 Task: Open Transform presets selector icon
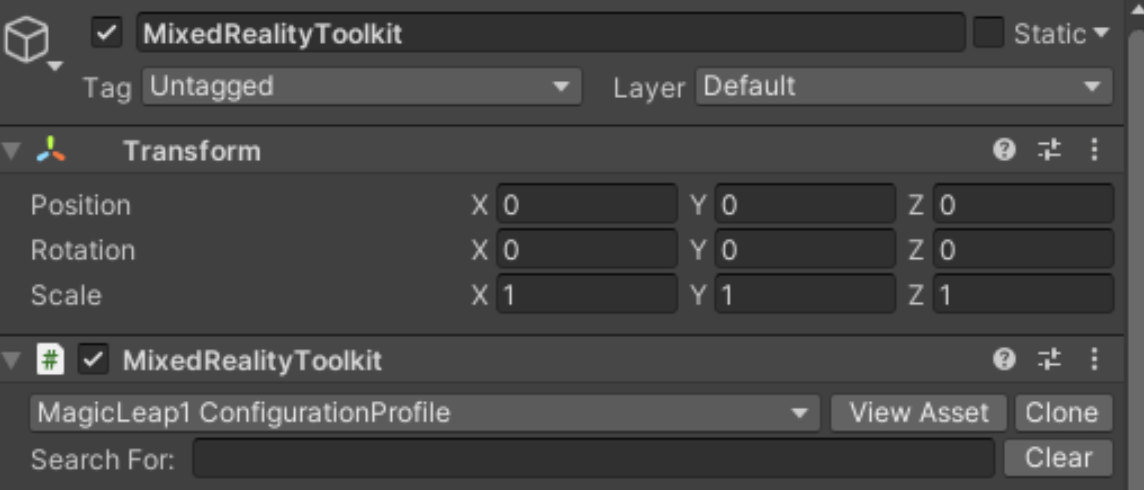point(1049,151)
